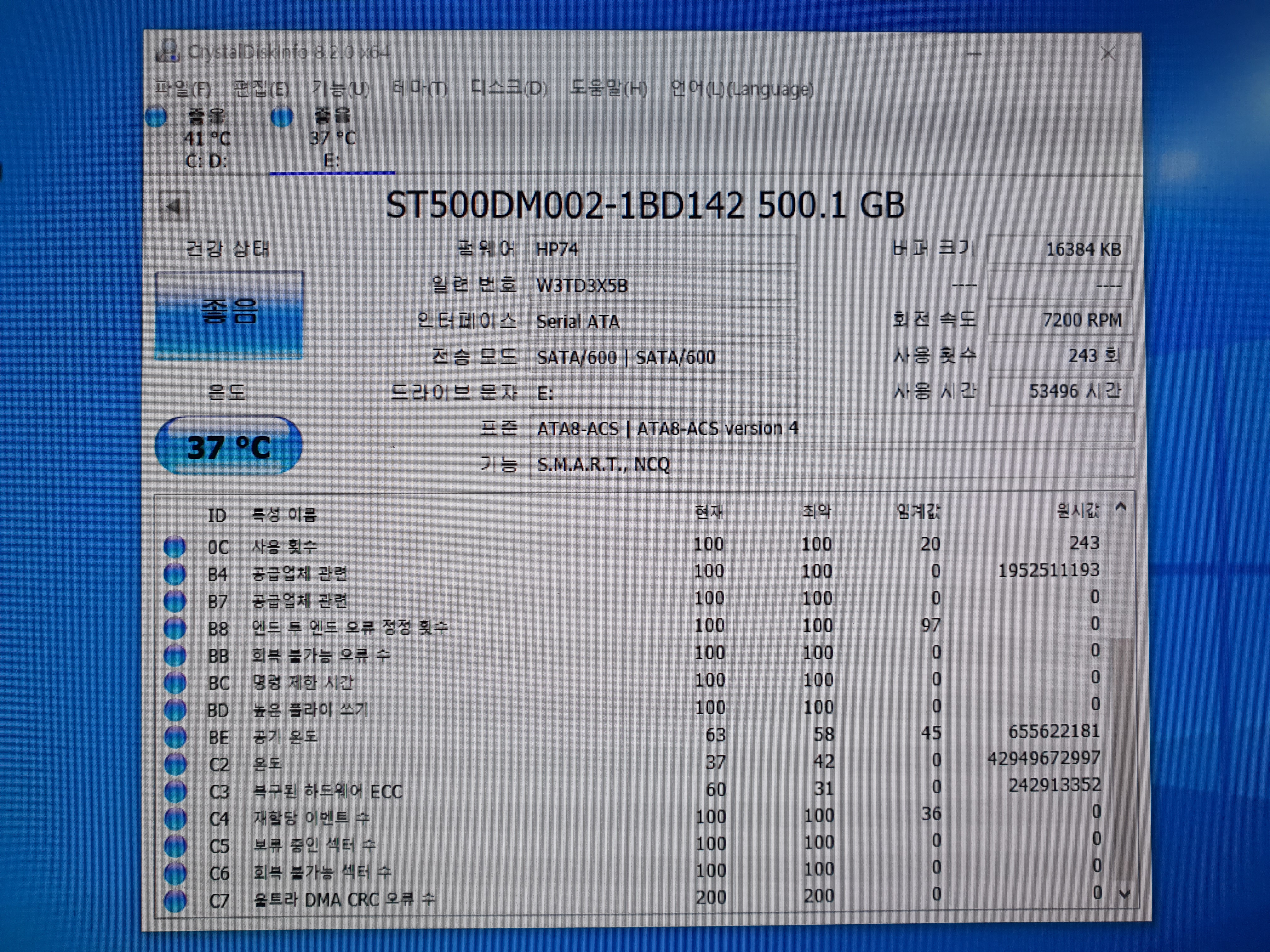Click the serial number field W3TD3X5B
Screen dimensions: 1270x952
tap(662, 286)
